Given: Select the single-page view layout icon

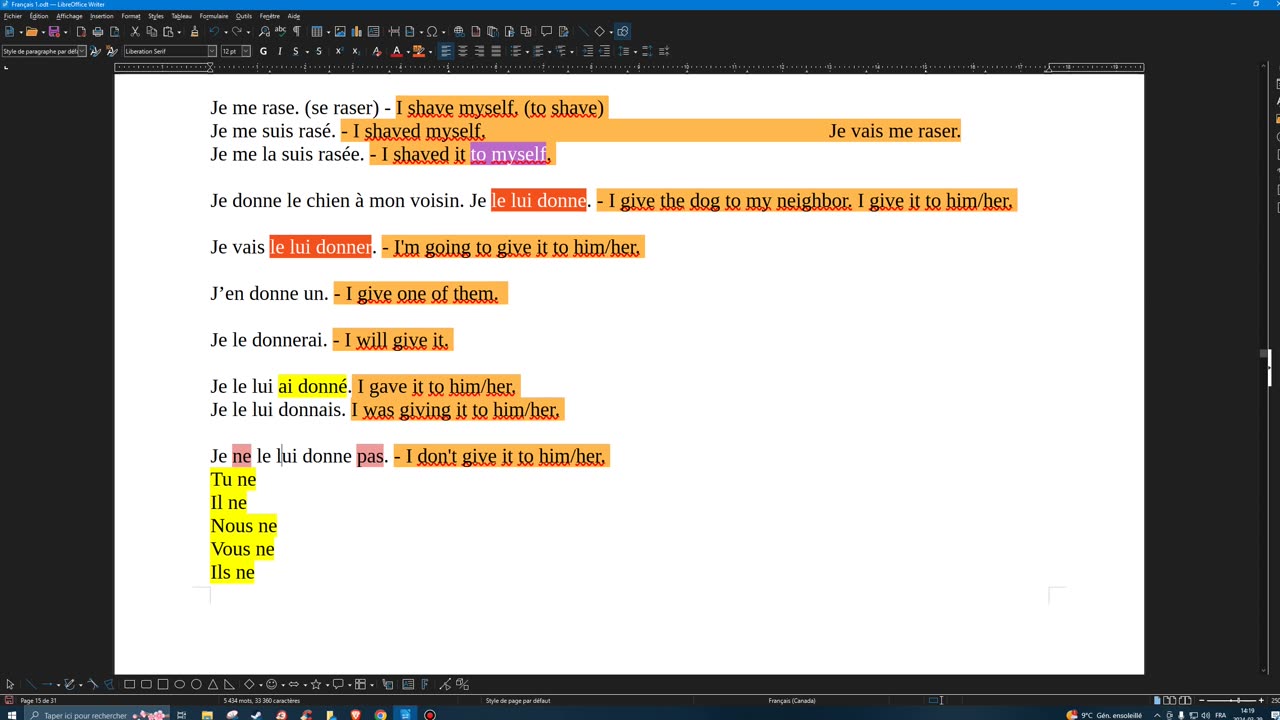Looking at the screenshot, I should (1158, 700).
